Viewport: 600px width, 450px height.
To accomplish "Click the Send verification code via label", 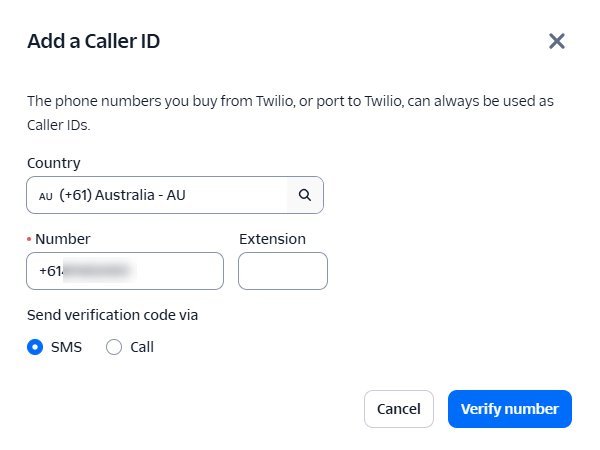I will tap(112, 314).
